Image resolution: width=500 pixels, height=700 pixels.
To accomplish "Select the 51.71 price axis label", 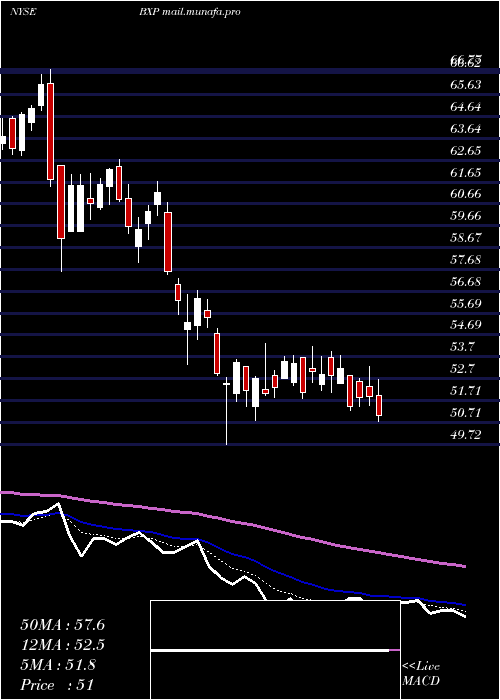I will pos(466,391).
